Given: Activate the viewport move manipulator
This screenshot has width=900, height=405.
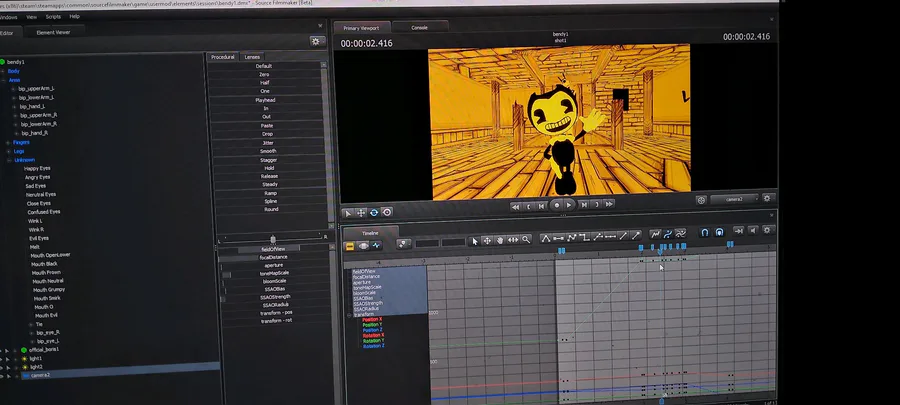Looking at the screenshot, I should 360,213.
